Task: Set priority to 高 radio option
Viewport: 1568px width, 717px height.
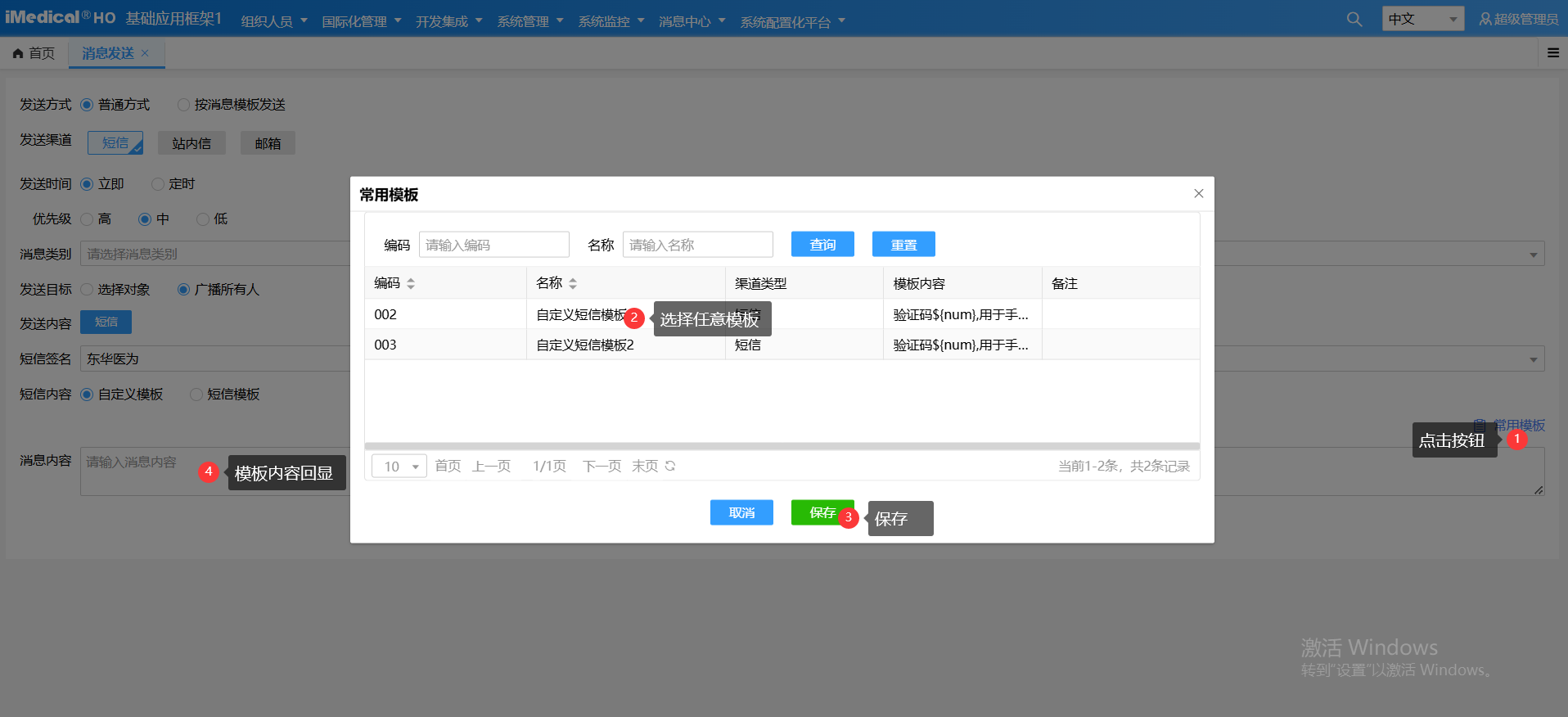Action: click(87, 219)
